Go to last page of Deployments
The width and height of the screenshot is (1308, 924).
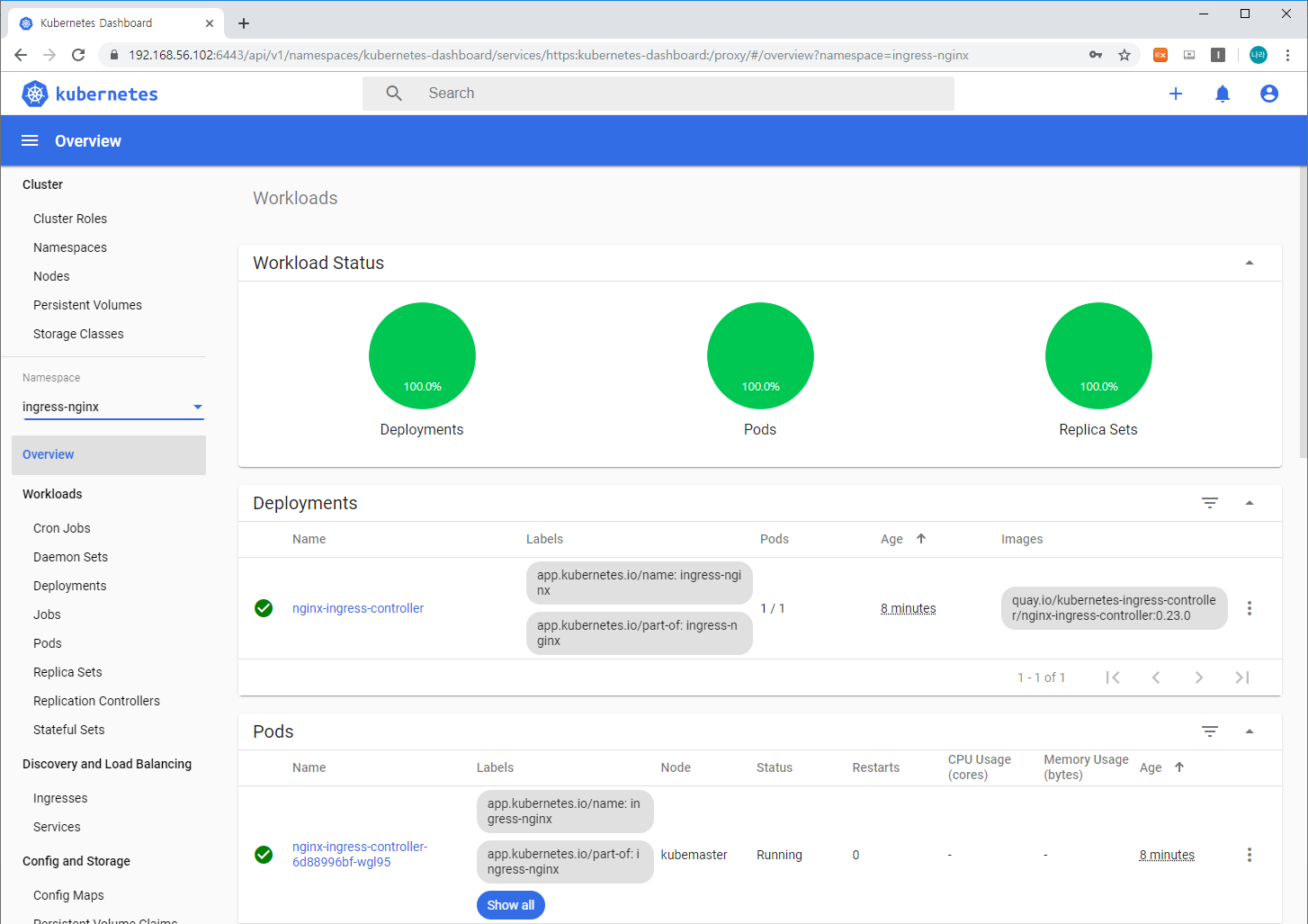pos(1242,677)
